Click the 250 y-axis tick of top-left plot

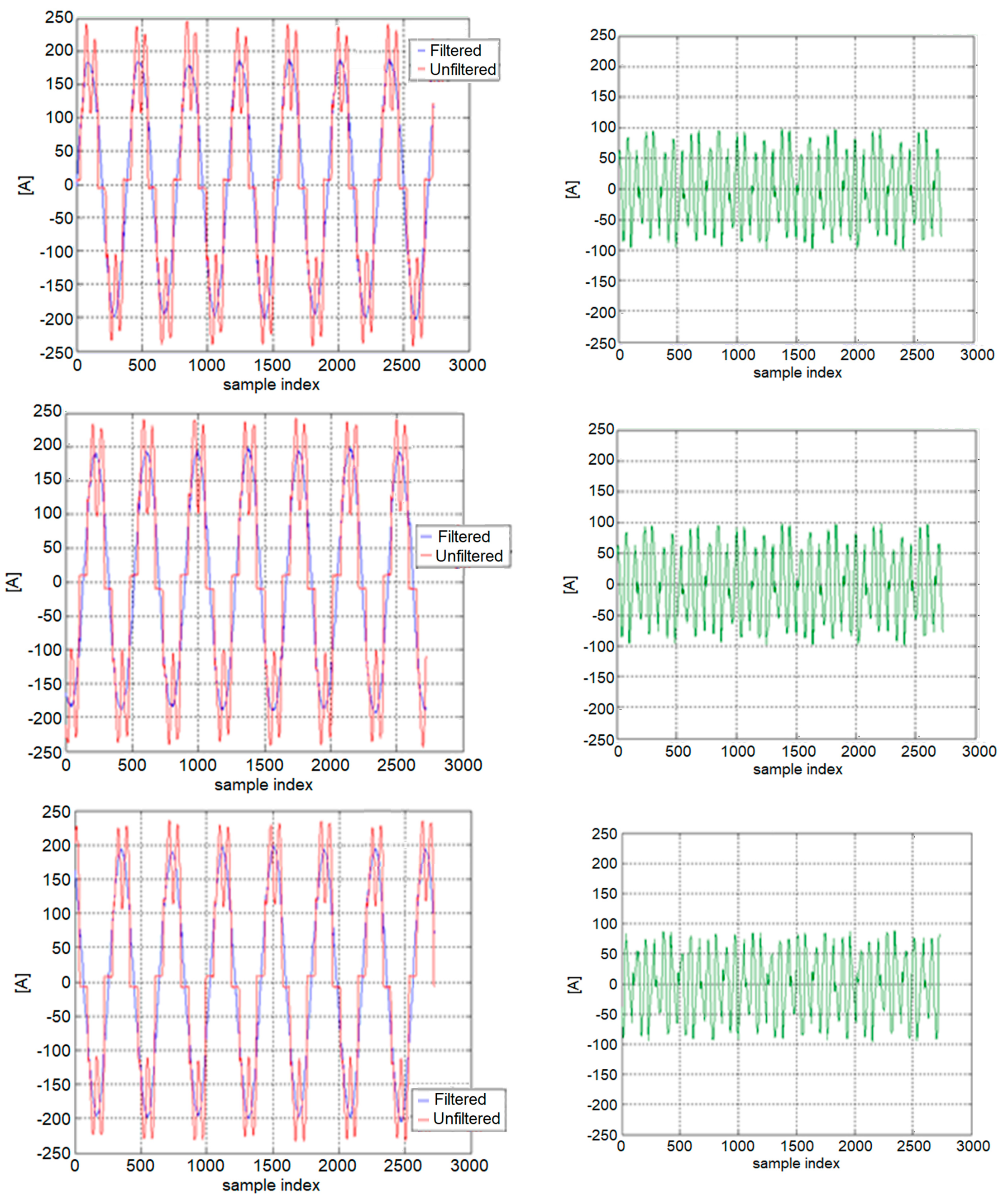point(59,18)
